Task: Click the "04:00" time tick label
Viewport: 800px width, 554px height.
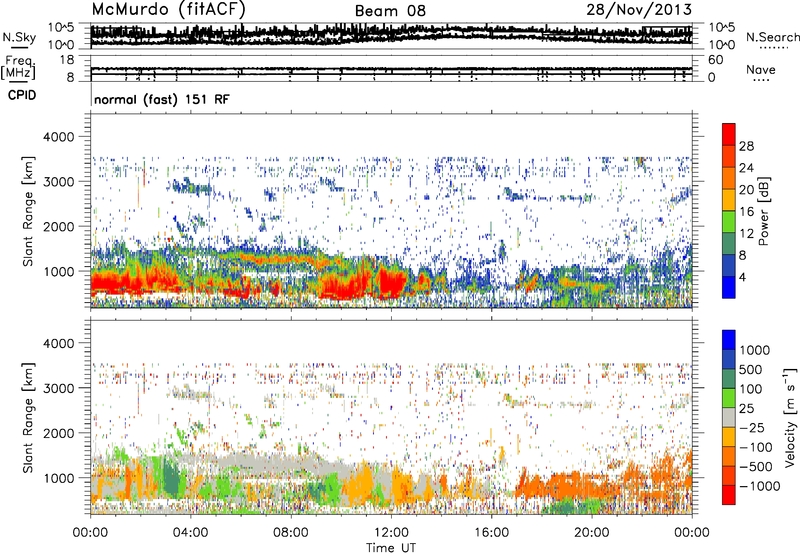Action: [190, 533]
